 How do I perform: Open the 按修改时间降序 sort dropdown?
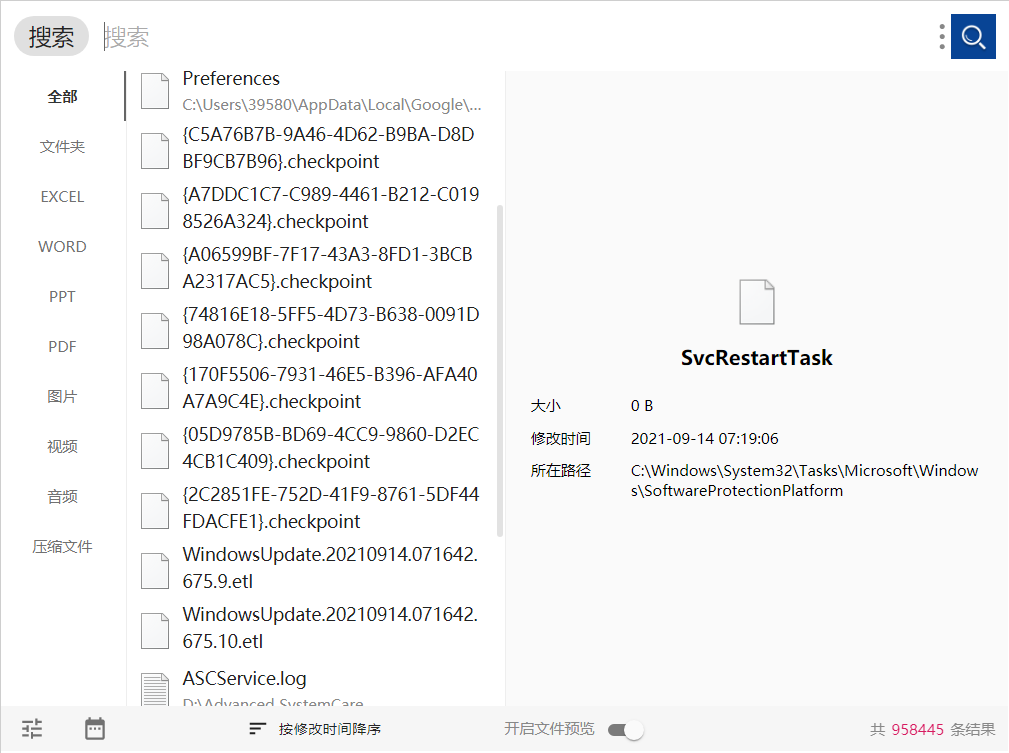[x=316, y=729]
